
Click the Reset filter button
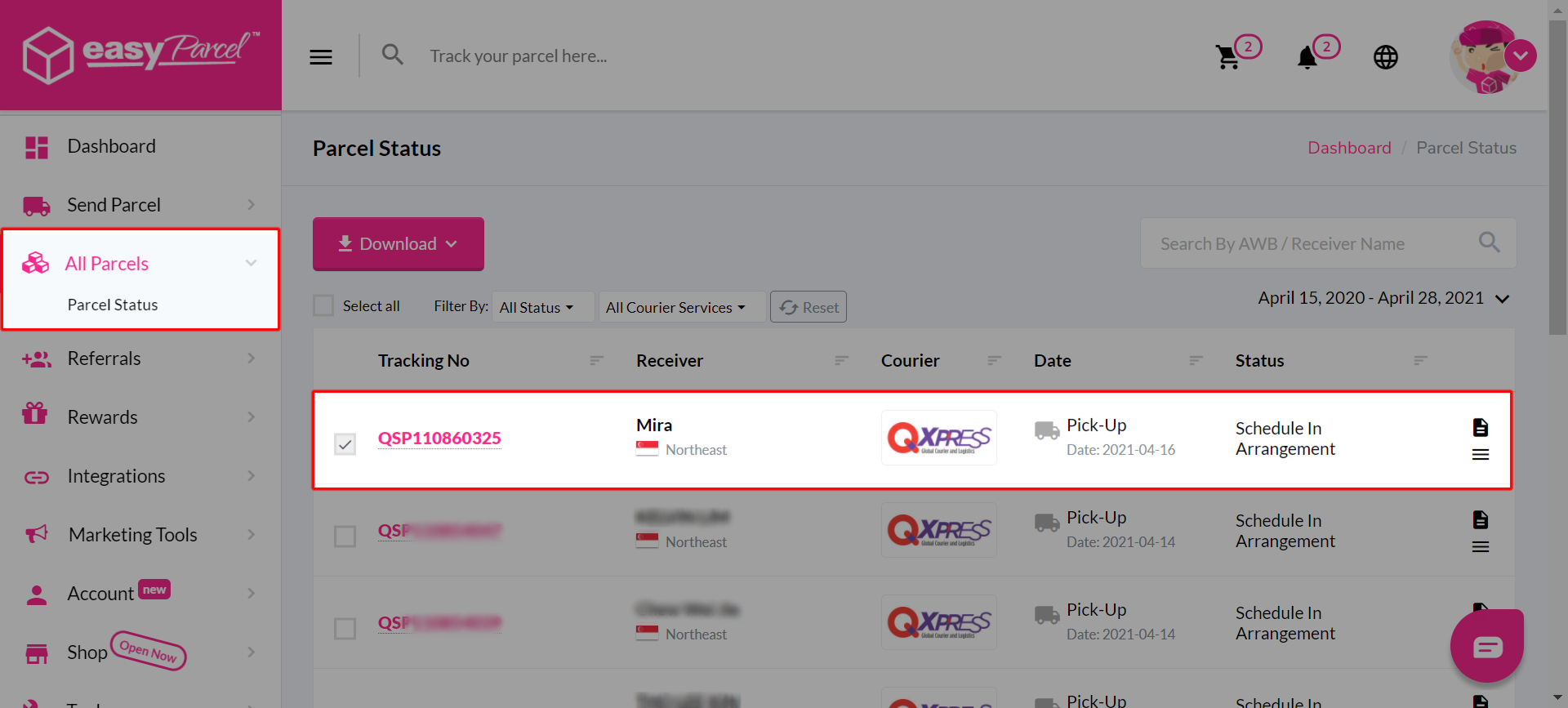808,307
